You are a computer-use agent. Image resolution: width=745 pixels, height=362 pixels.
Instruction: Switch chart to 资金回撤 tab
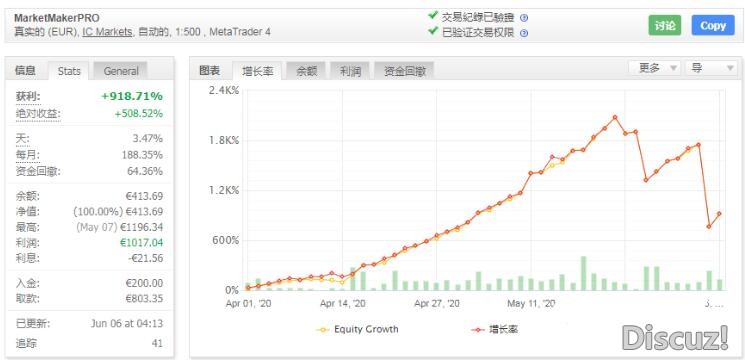click(404, 71)
